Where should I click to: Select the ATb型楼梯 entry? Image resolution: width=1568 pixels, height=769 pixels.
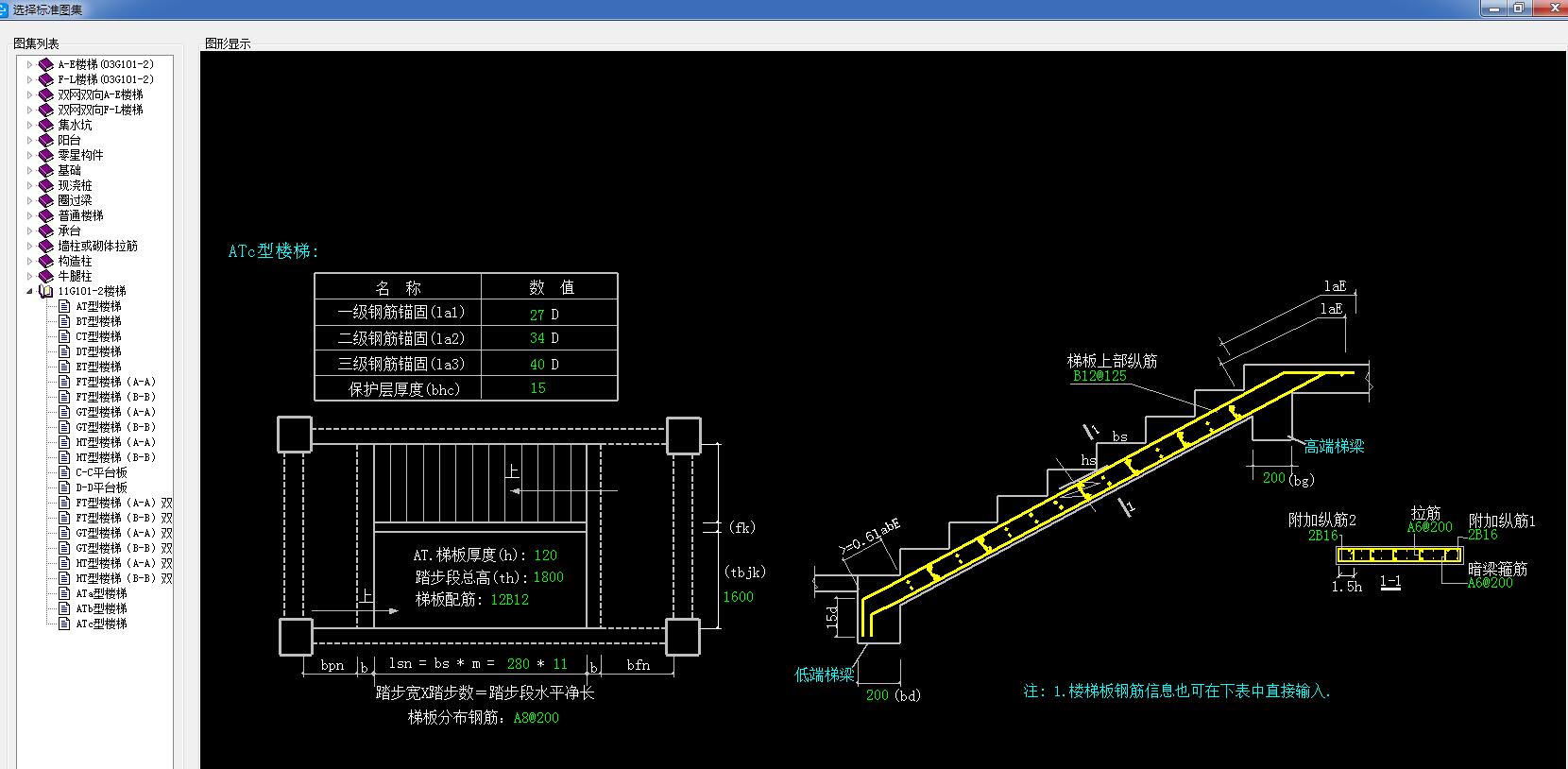(101, 608)
